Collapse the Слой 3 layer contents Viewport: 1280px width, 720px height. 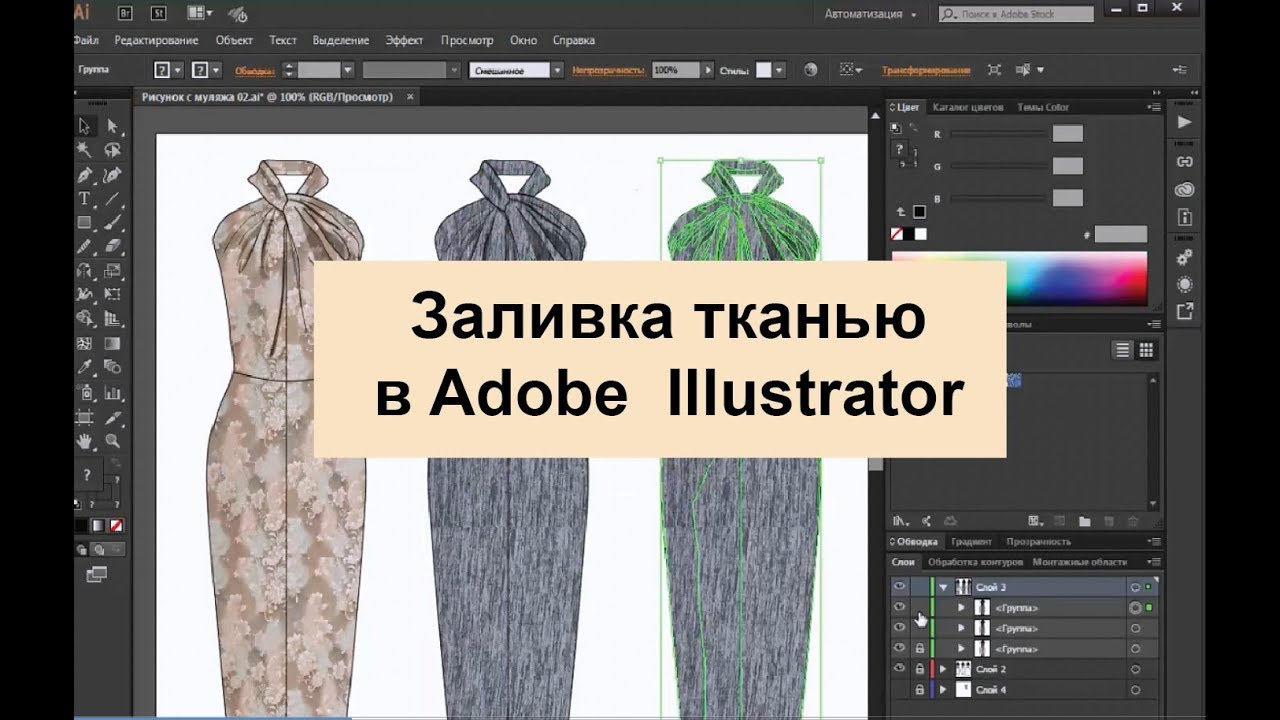tap(943, 587)
